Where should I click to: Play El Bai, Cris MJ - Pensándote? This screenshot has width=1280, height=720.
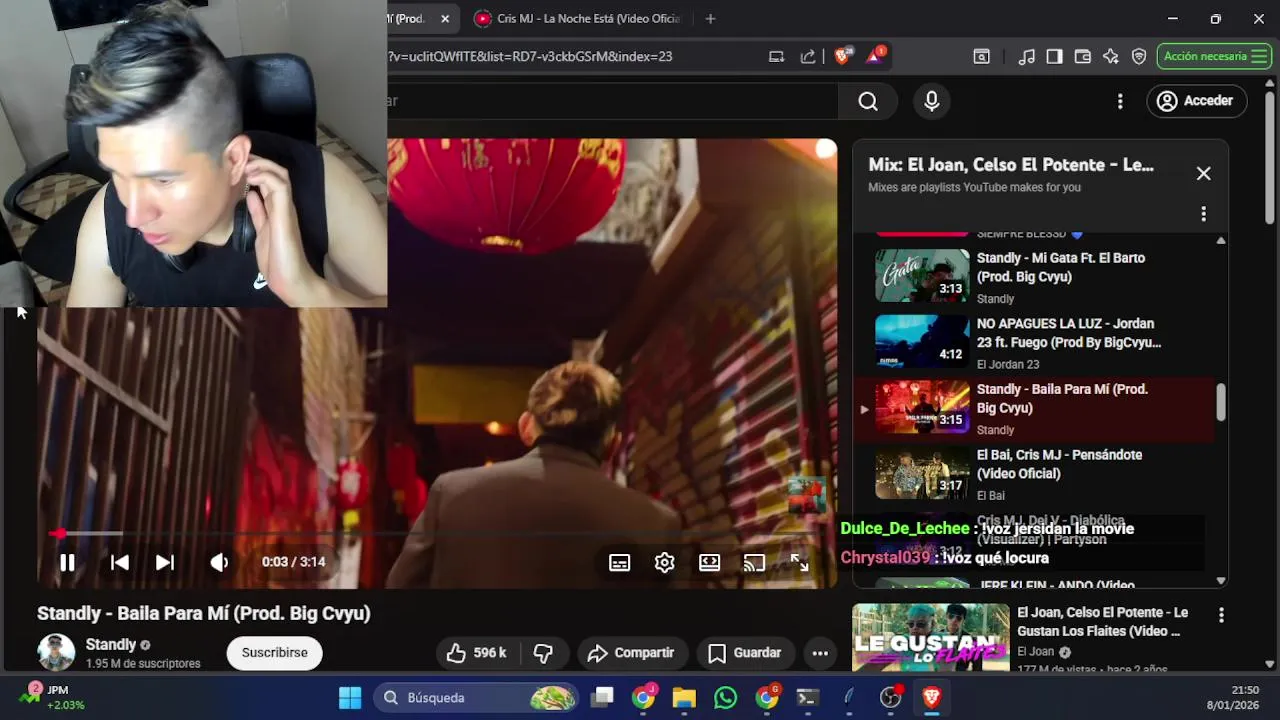pyautogui.click(x=1035, y=474)
